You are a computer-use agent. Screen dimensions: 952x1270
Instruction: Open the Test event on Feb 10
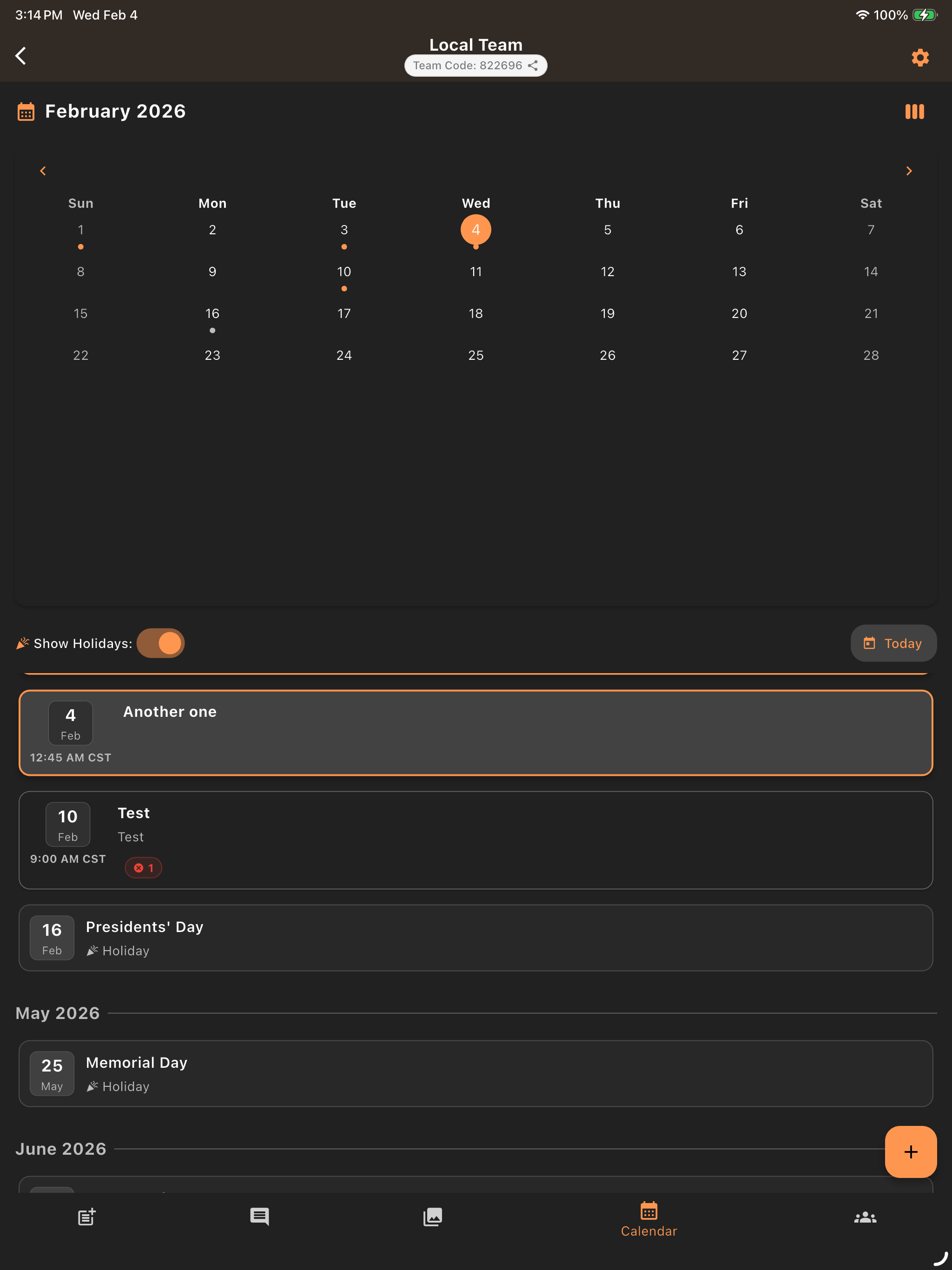(x=476, y=840)
